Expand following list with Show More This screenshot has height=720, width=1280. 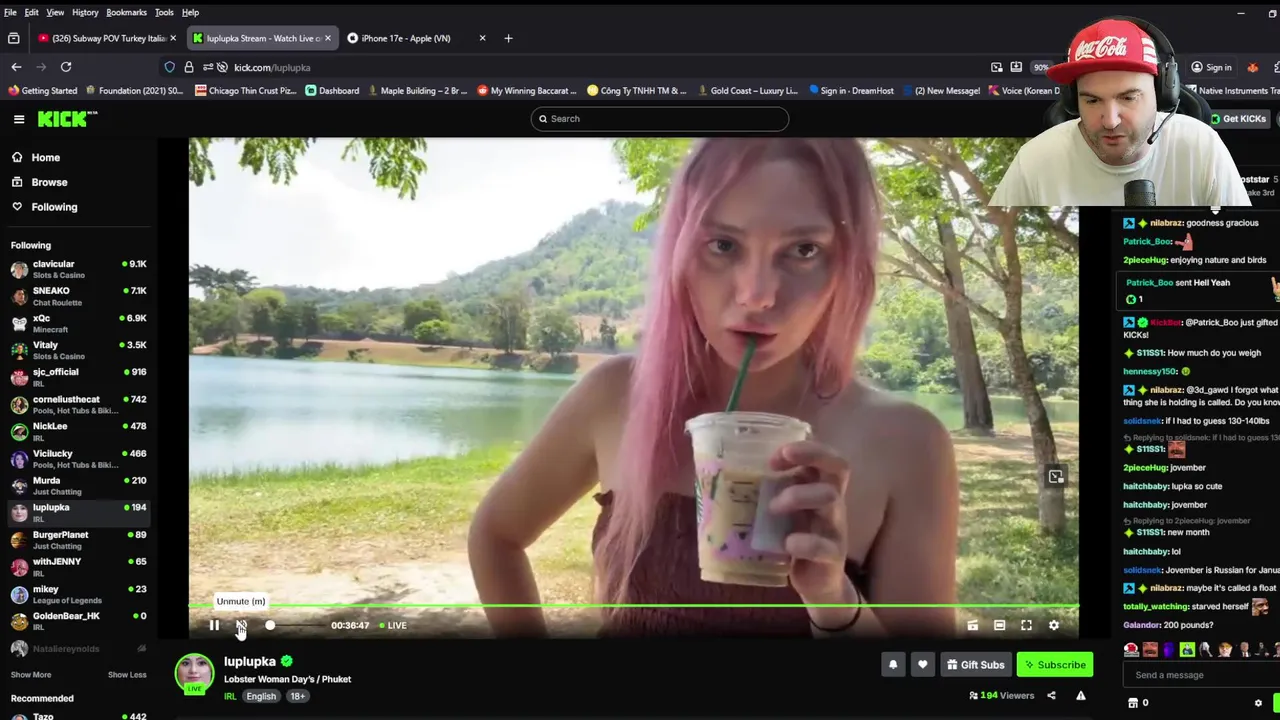[x=31, y=675]
